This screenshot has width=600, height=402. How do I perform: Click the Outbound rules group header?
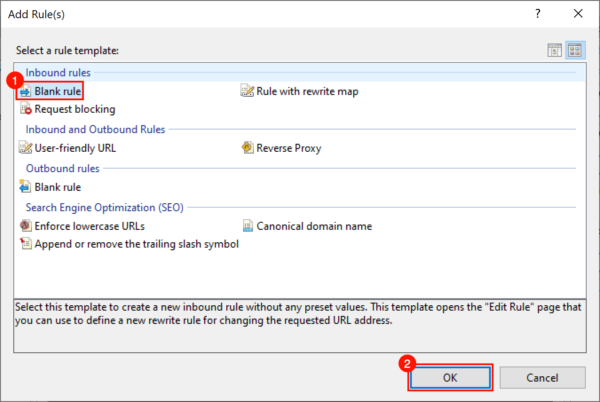tap(64, 167)
